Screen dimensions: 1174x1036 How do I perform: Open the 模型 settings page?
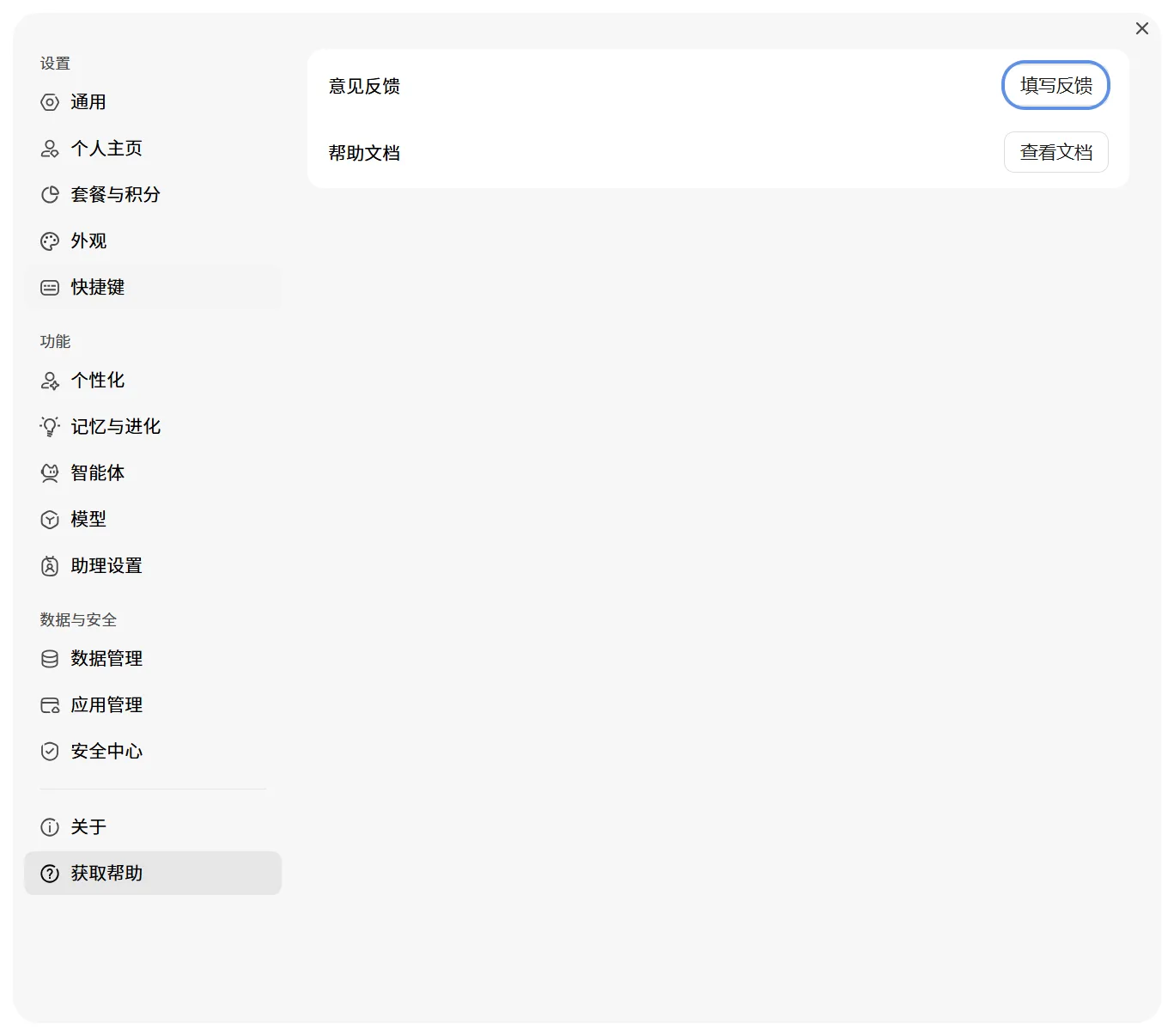coord(153,520)
